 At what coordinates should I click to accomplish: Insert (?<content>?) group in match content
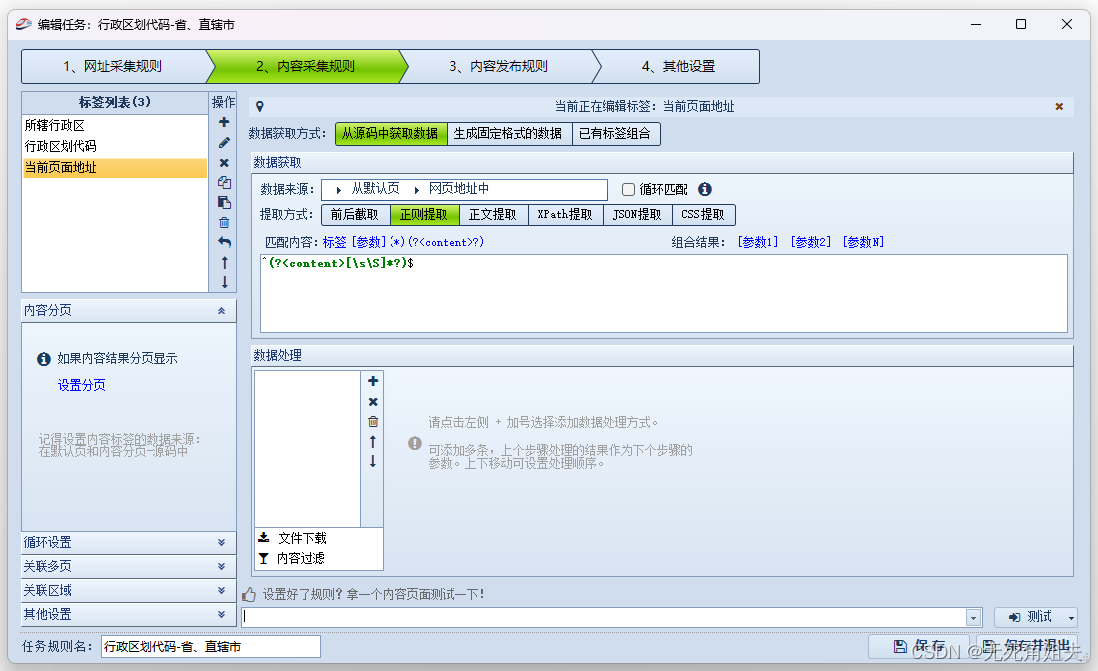coord(446,242)
